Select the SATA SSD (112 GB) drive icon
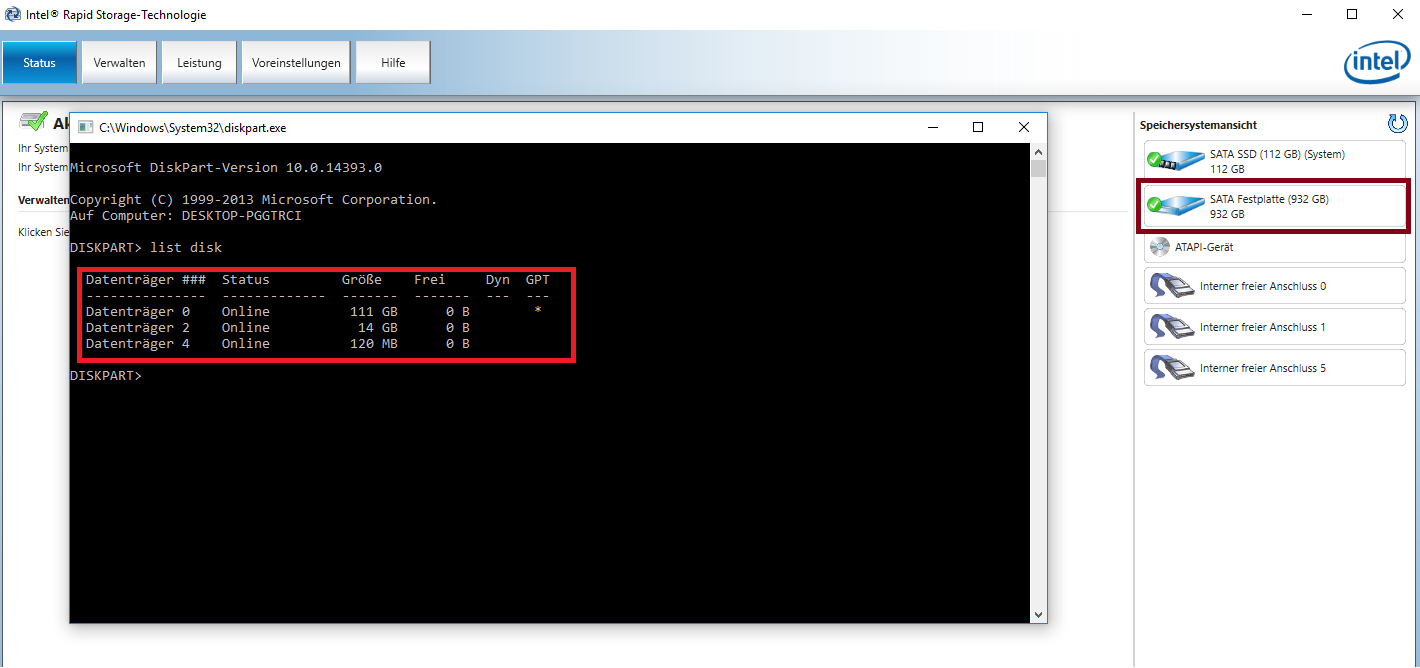The height and width of the screenshot is (668, 1420). 1176,160
